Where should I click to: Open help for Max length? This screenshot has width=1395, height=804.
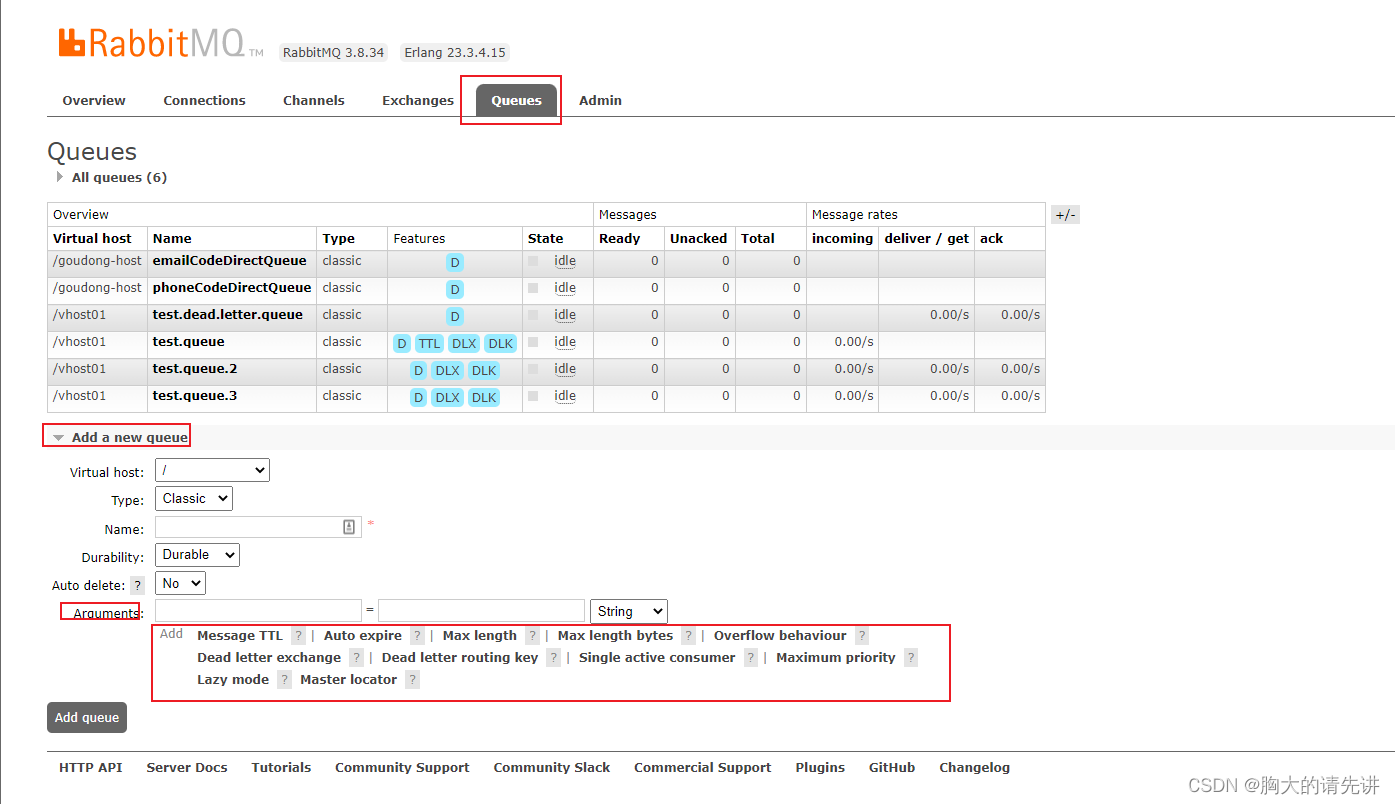[x=532, y=636]
